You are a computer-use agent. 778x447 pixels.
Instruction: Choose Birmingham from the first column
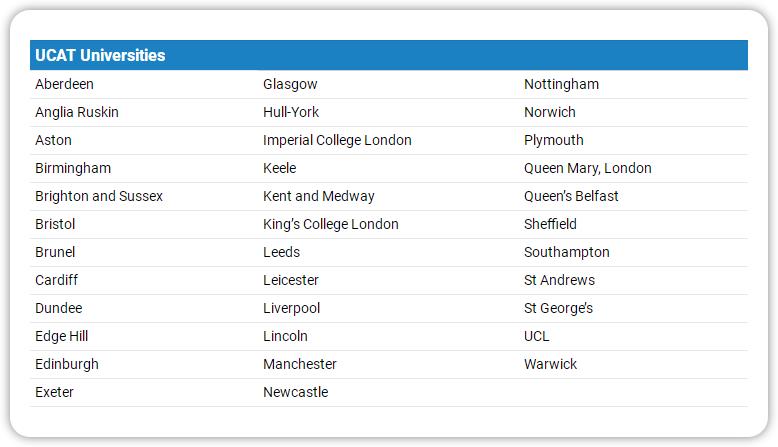click(73, 169)
